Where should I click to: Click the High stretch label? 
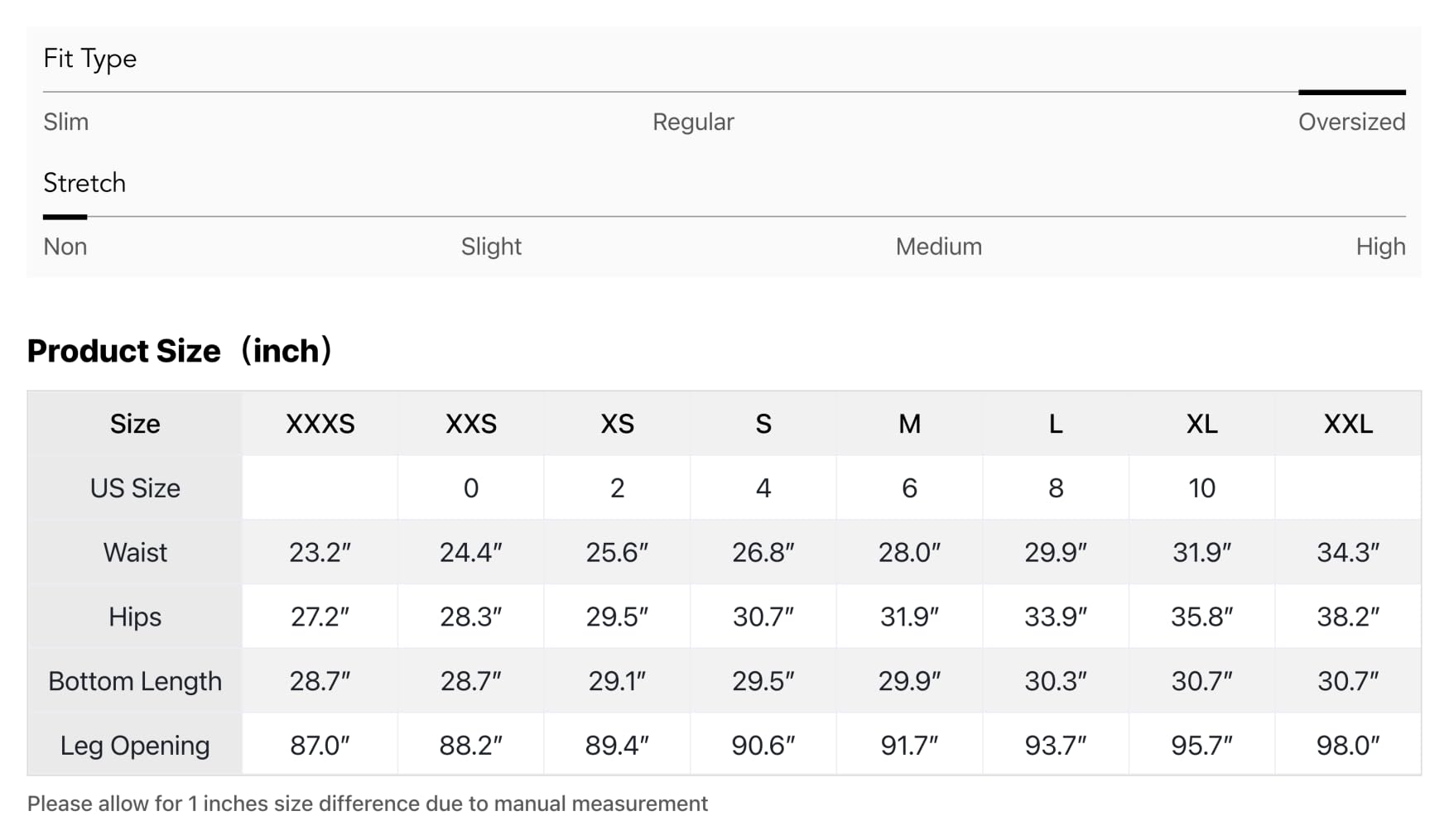pyautogui.click(x=1380, y=247)
